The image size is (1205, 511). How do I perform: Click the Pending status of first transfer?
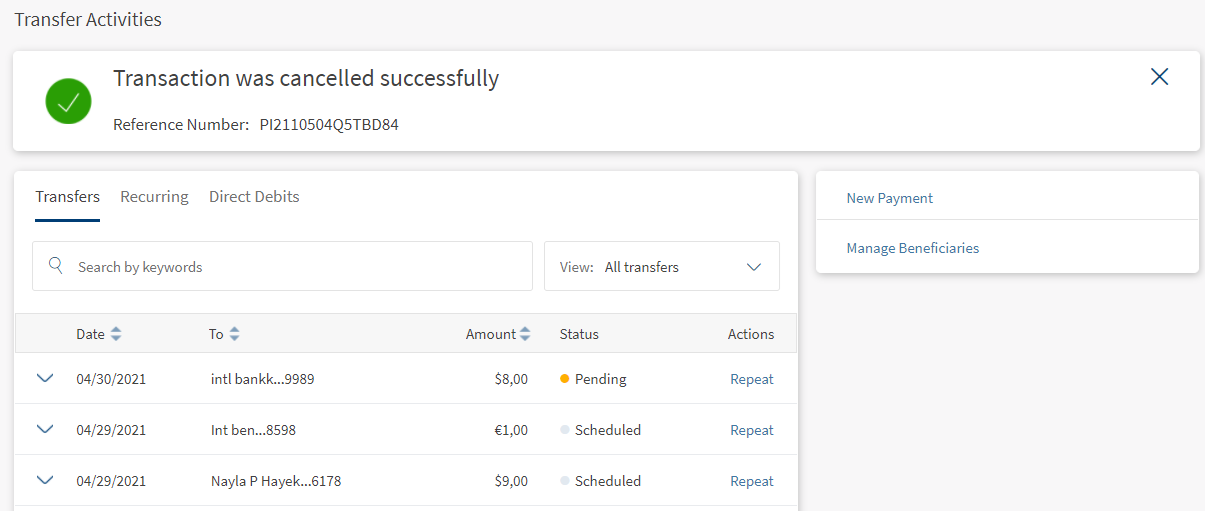click(600, 379)
